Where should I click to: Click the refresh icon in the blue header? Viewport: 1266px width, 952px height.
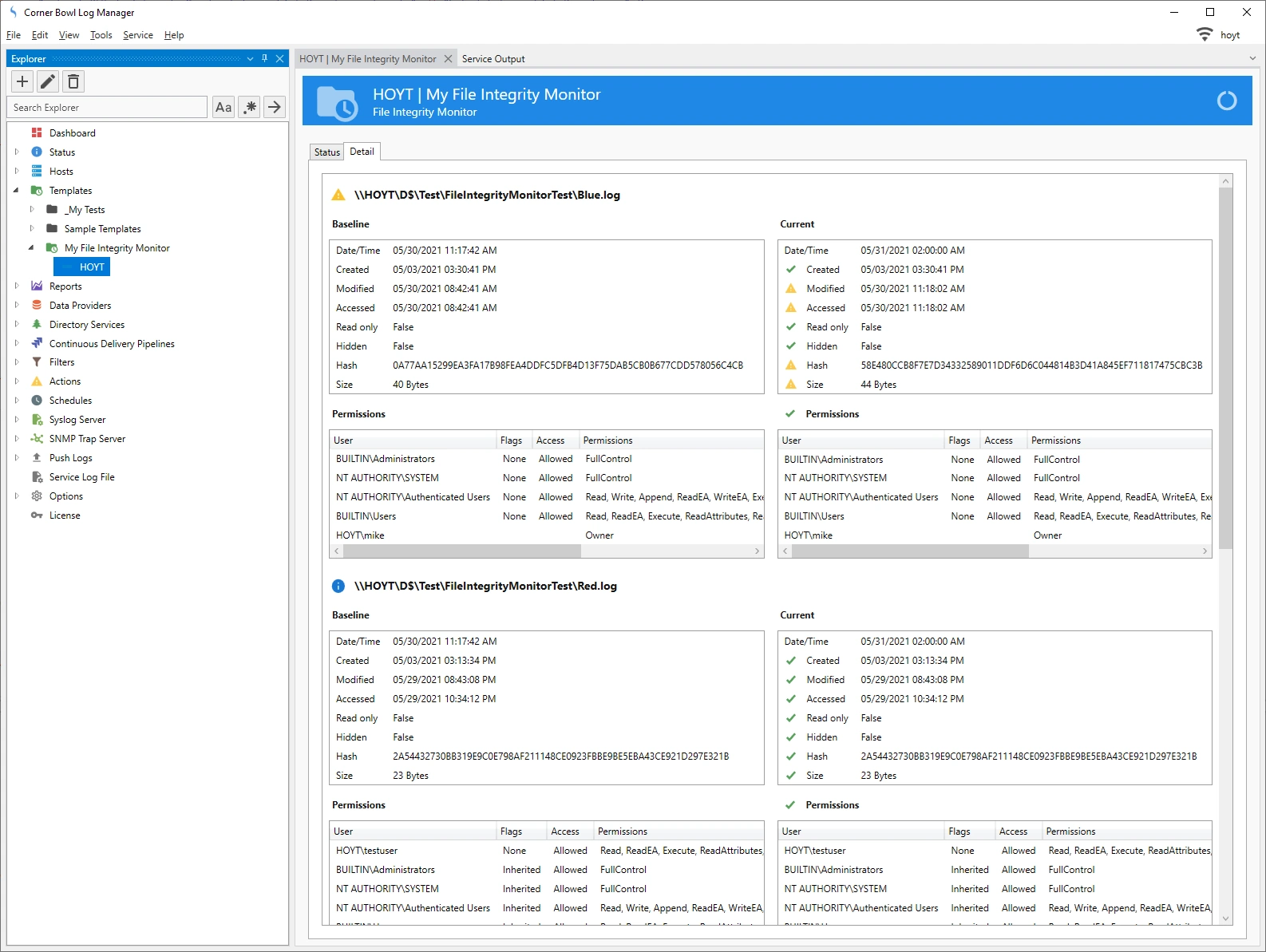pos(1226,101)
